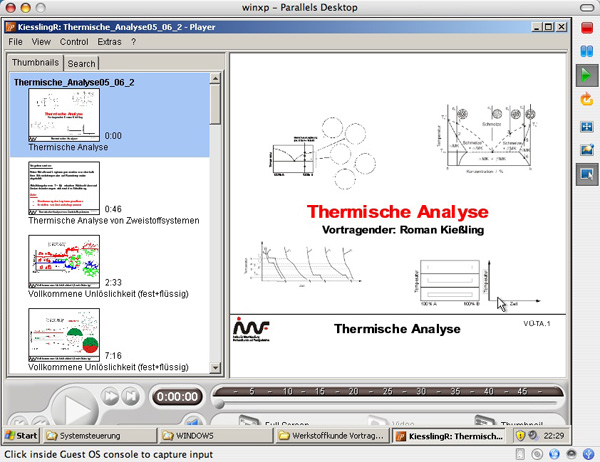
Task: Skip to next slide button
Action: tap(130, 396)
